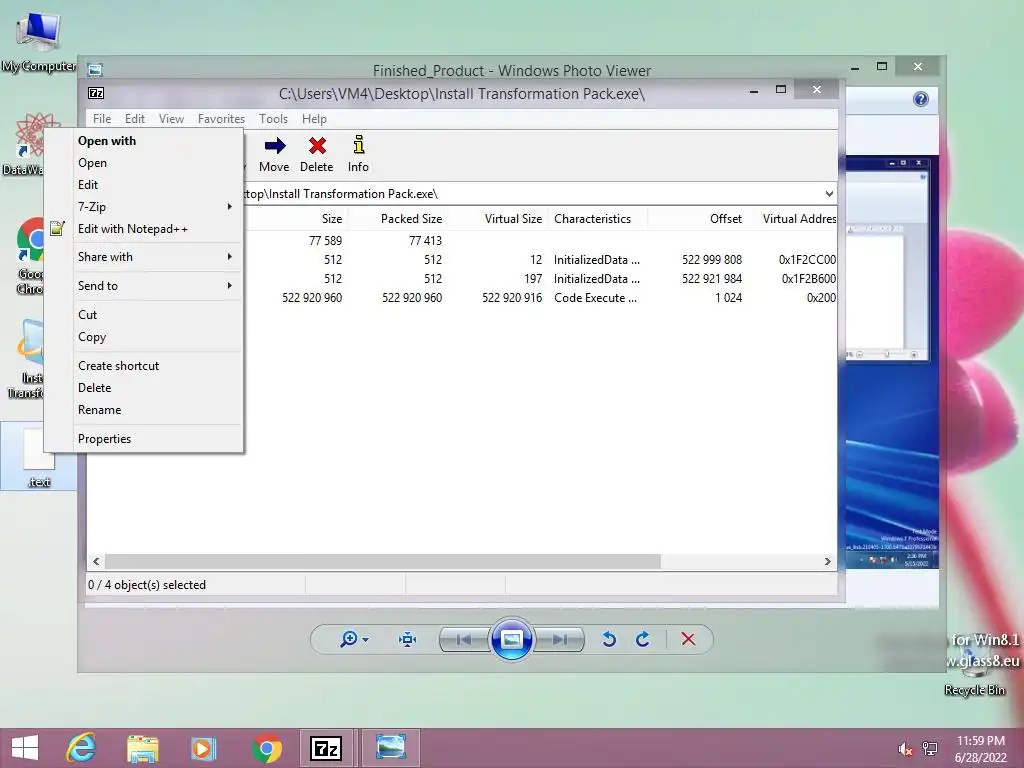Click the Photo Viewer zoom magnifier button
The width and height of the screenshot is (1024, 768).
pyautogui.click(x=349, y=639)
